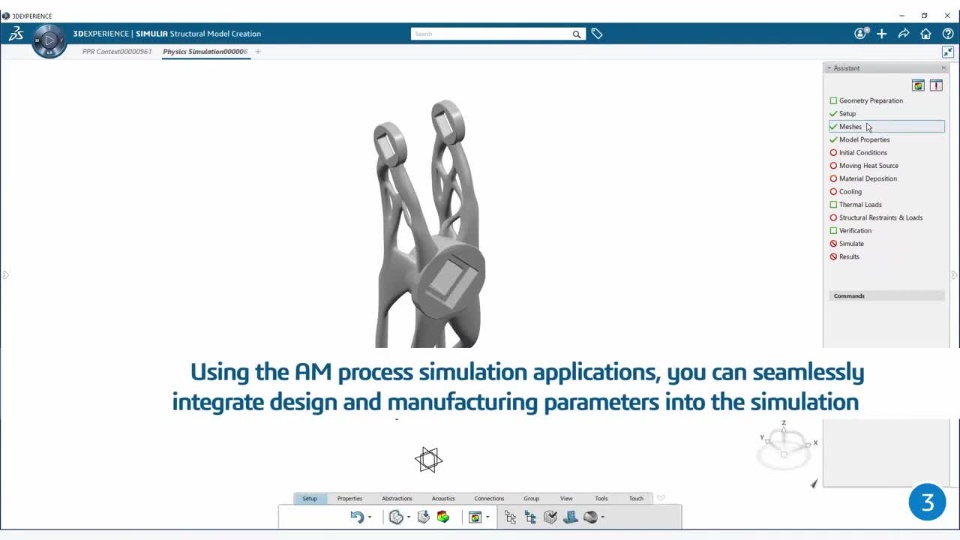Open the undo dropdown arrow
960x540 pixels.
click(370, 517)
